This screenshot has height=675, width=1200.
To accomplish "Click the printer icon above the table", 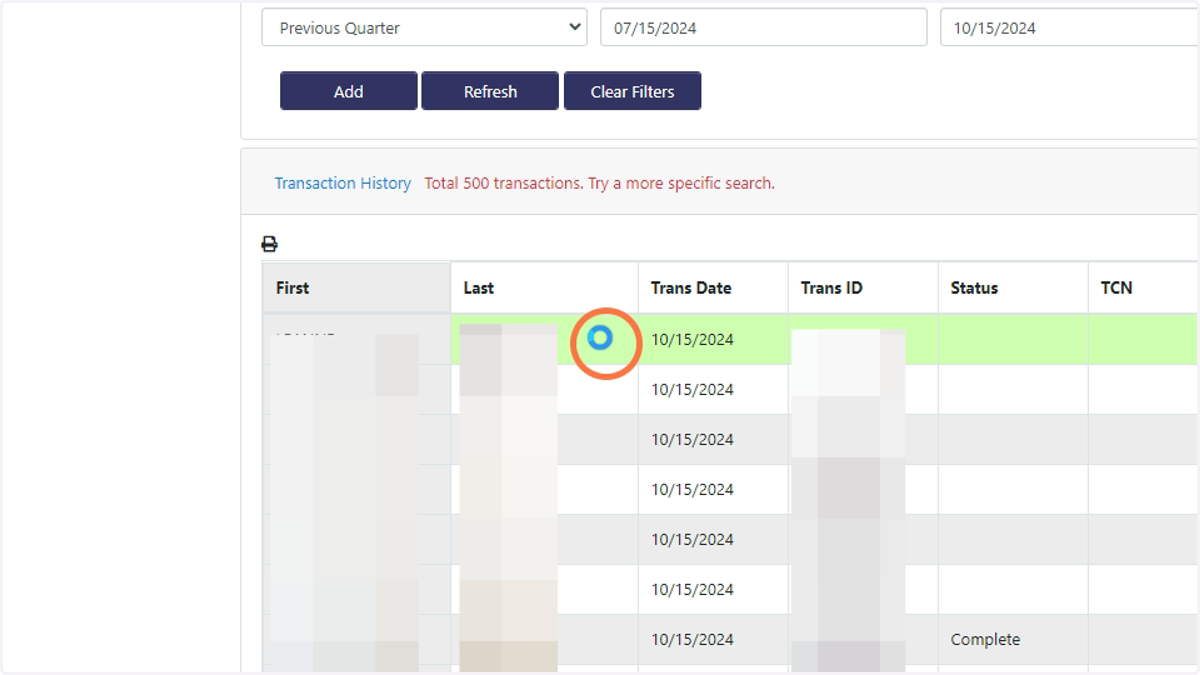I will pos(269,244).
